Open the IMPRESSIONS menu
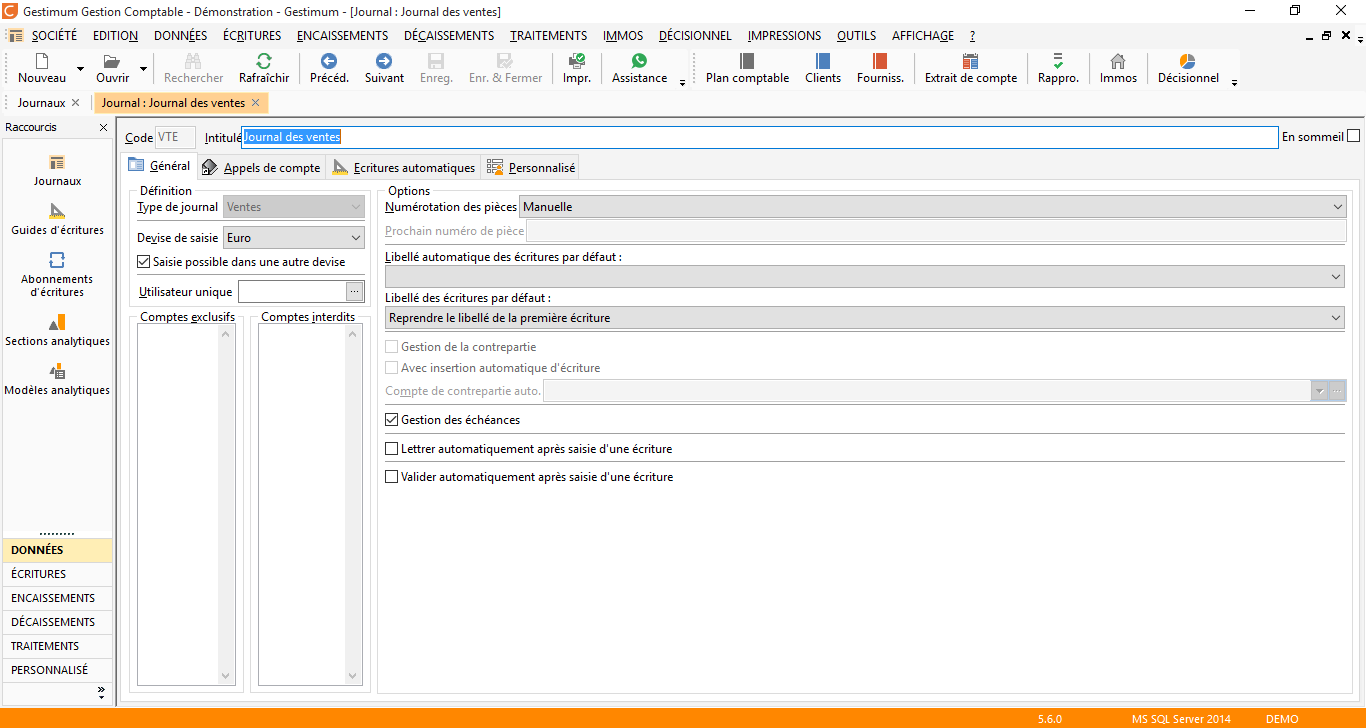 (x=785, y=36)
